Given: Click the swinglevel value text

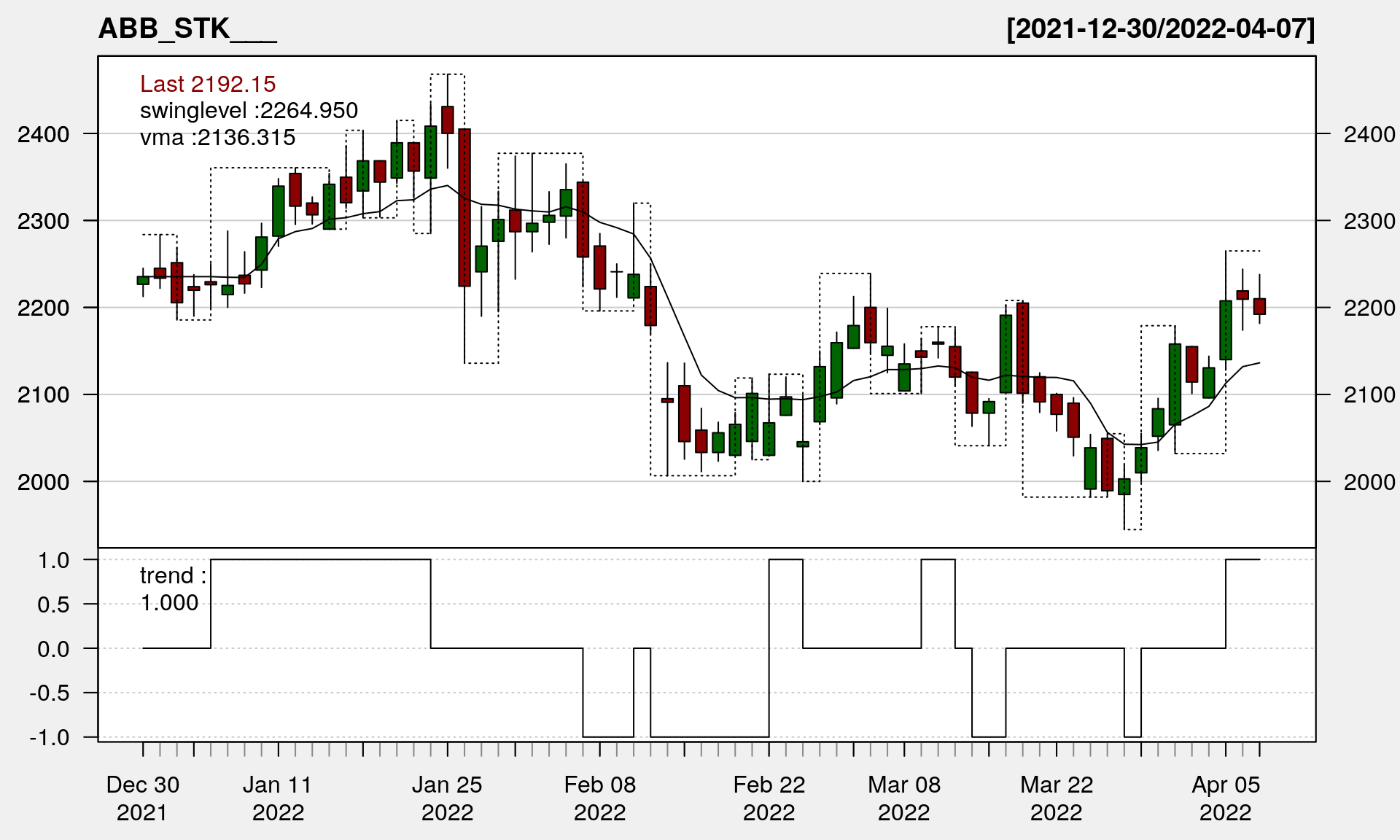Looking at the screenshot, I should tap(249, 111).
